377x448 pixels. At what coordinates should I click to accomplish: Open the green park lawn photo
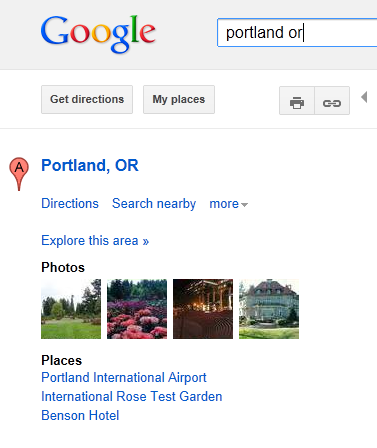71,309
